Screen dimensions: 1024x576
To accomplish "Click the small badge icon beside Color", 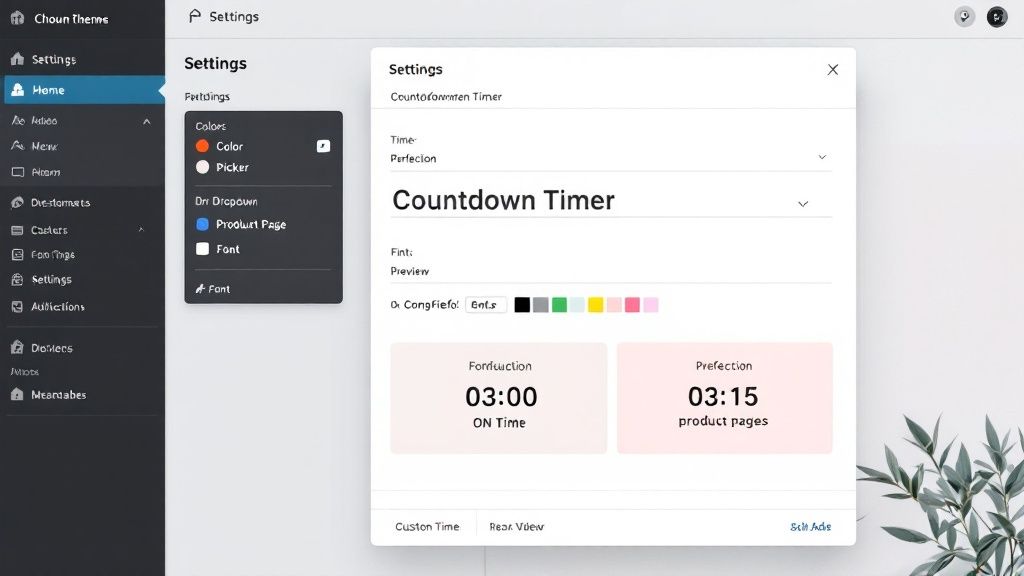I will (x=323, y=146).
